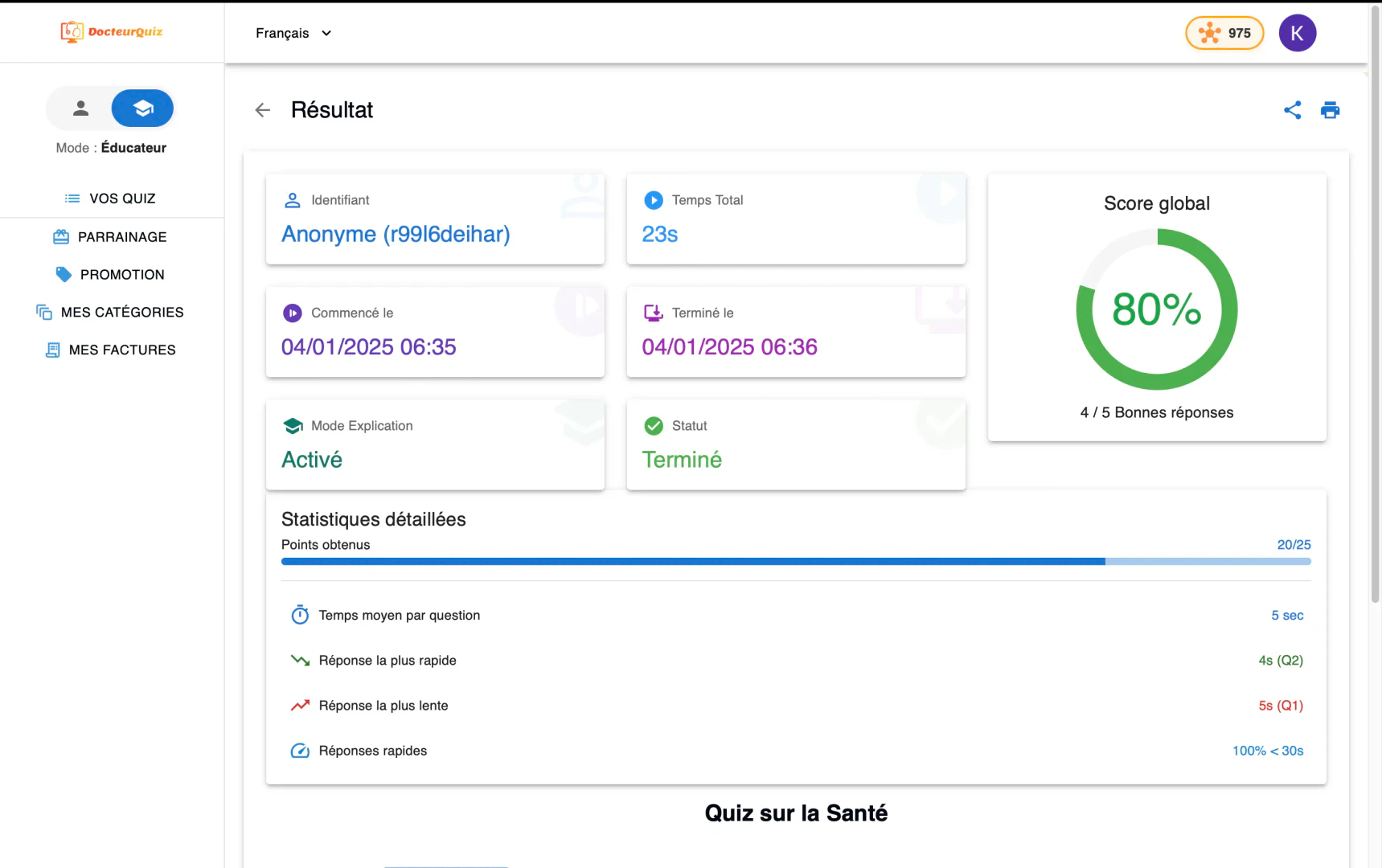Go back using the arrow beside Résultat
The width and height of the screenshot is (1382, 868).
click(x=262, y=110)
